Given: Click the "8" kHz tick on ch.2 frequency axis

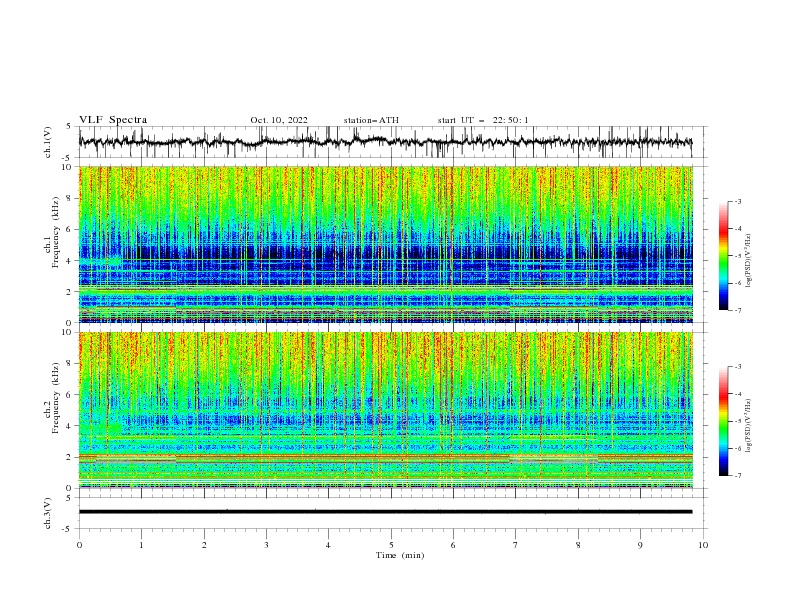Looking at the screenshot, I should [69, 364].
